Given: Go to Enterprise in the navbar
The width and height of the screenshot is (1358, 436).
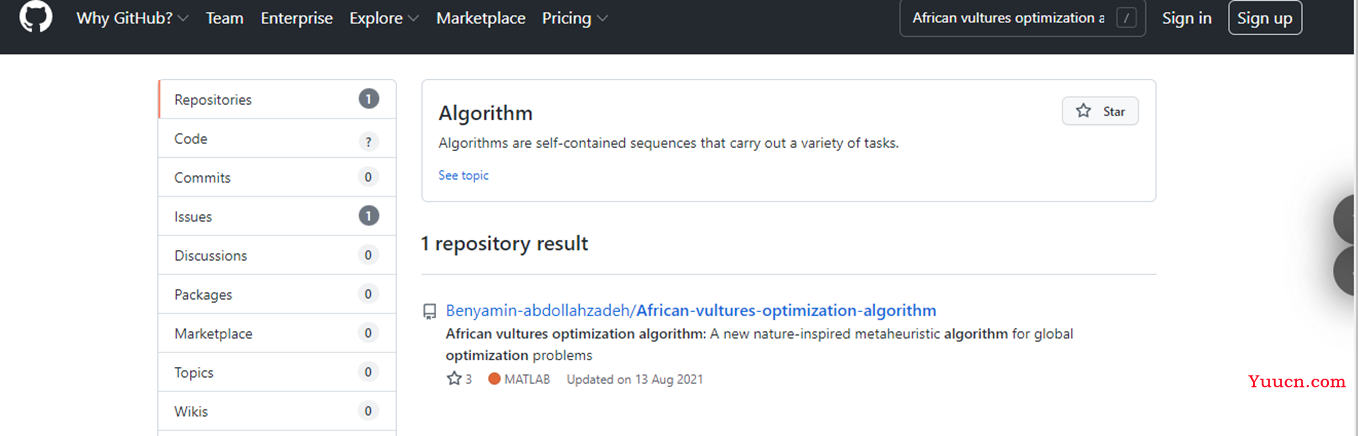Looking at the screenshot, I should click(x=297, y=18).
